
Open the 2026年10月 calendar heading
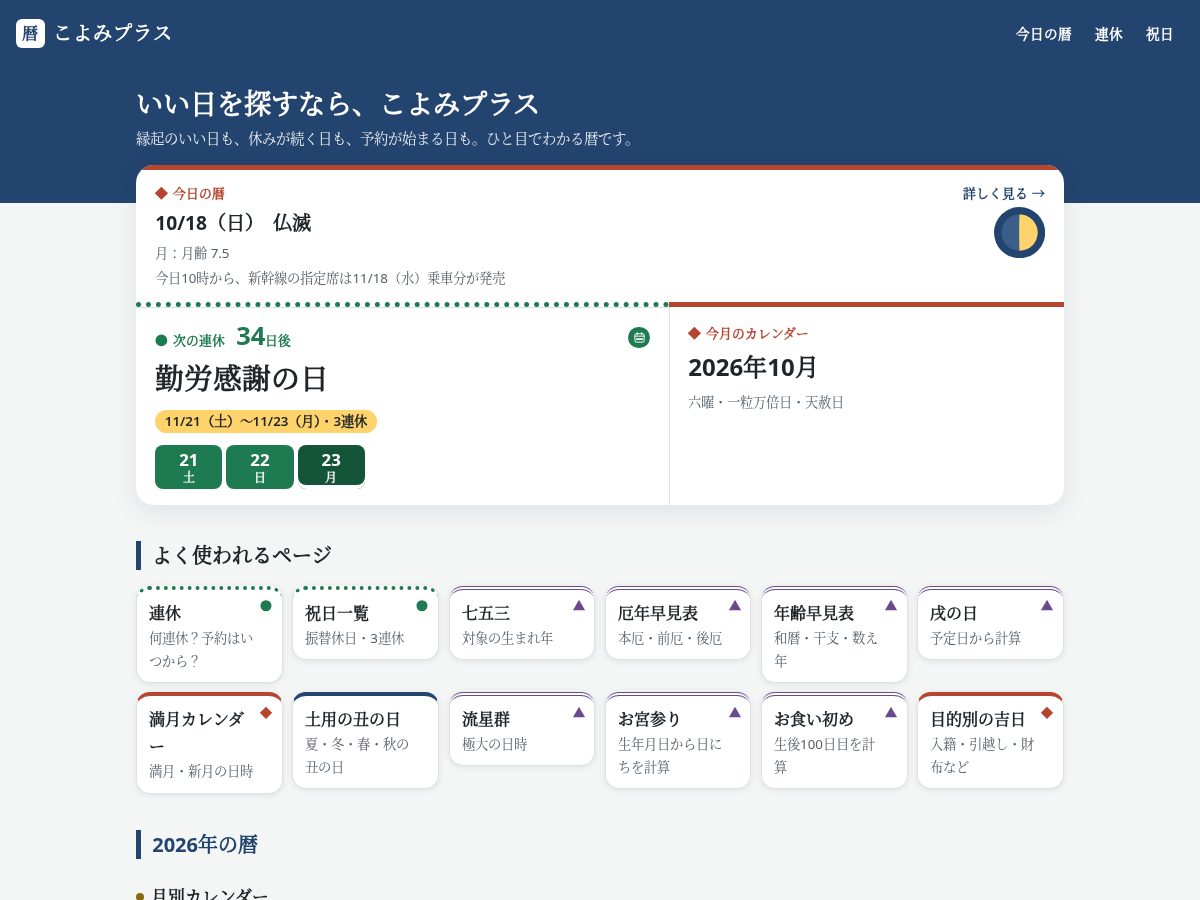point(753,367)
